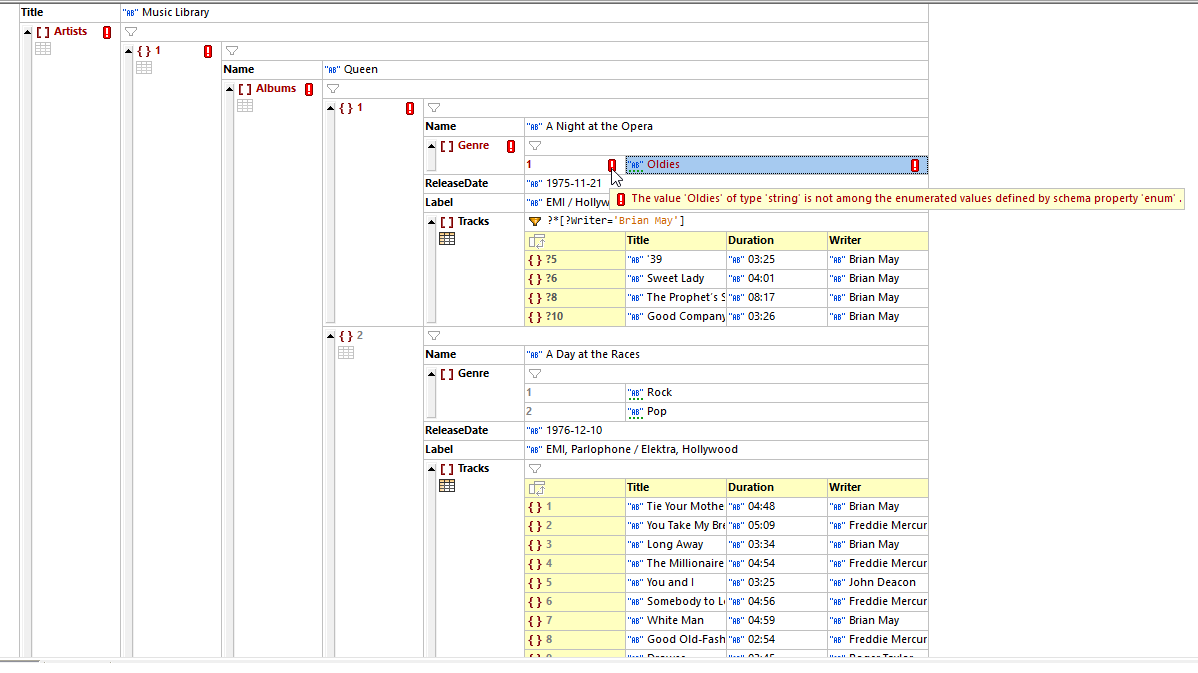Viewport: 1198px width, 673px height.
Task: Click the filter funnel in the Albums row
Action: [333, 89]
